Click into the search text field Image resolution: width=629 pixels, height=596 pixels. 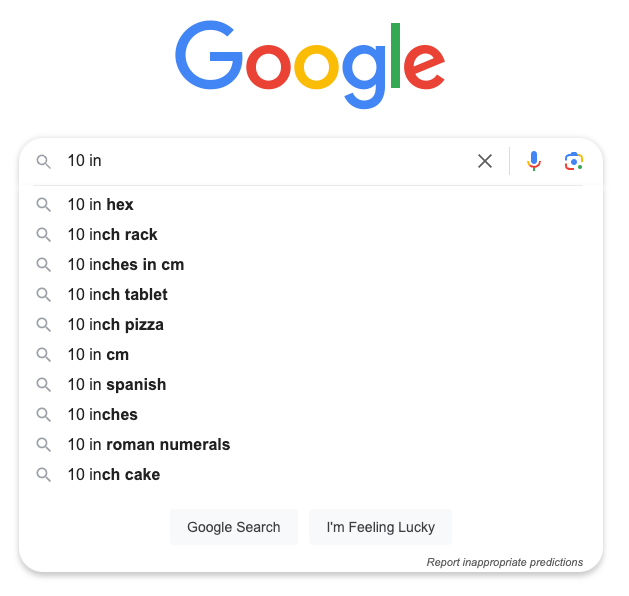click(x=270, y=161)
